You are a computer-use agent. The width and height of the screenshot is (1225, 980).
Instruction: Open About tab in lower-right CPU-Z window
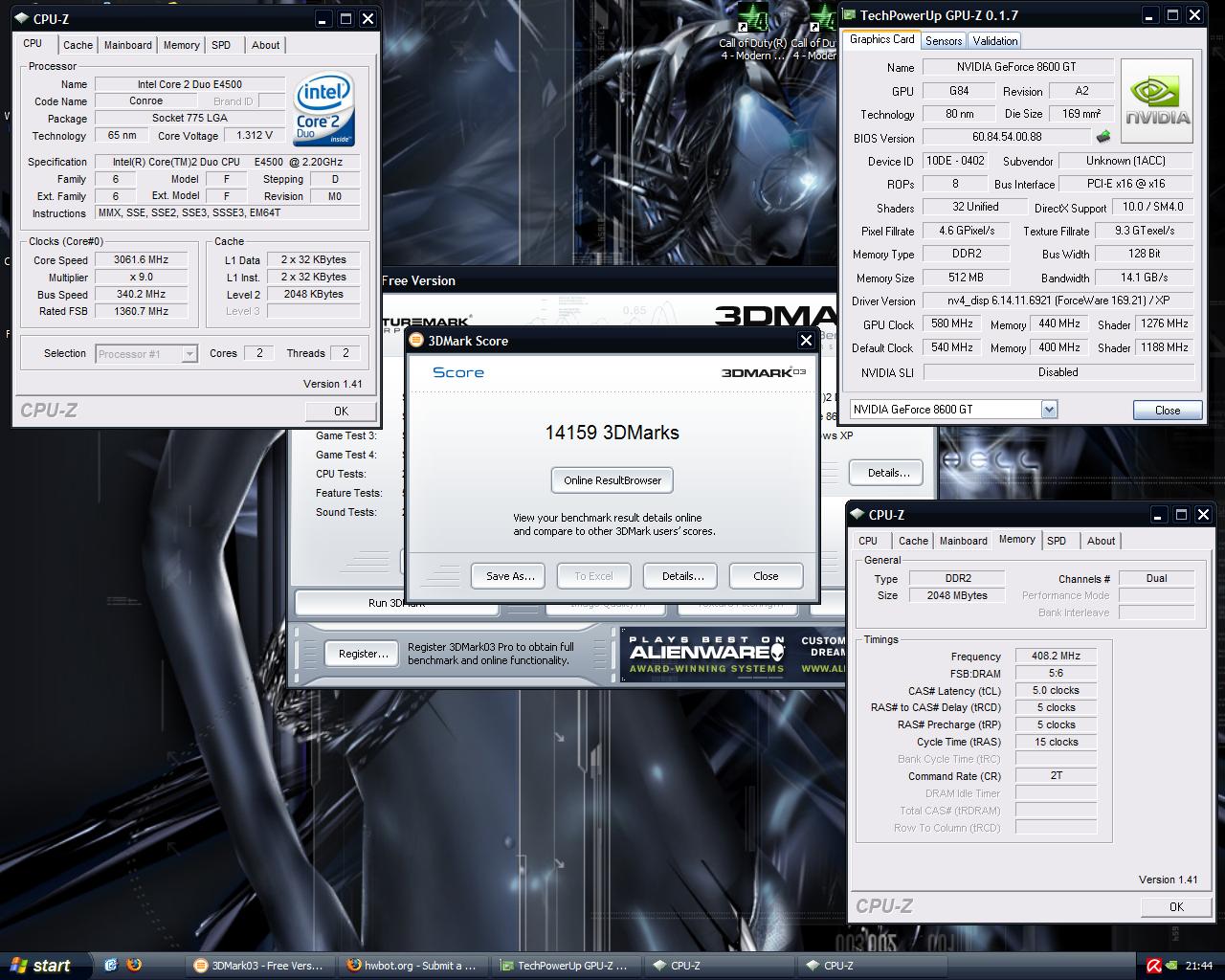pos(1101,541)
